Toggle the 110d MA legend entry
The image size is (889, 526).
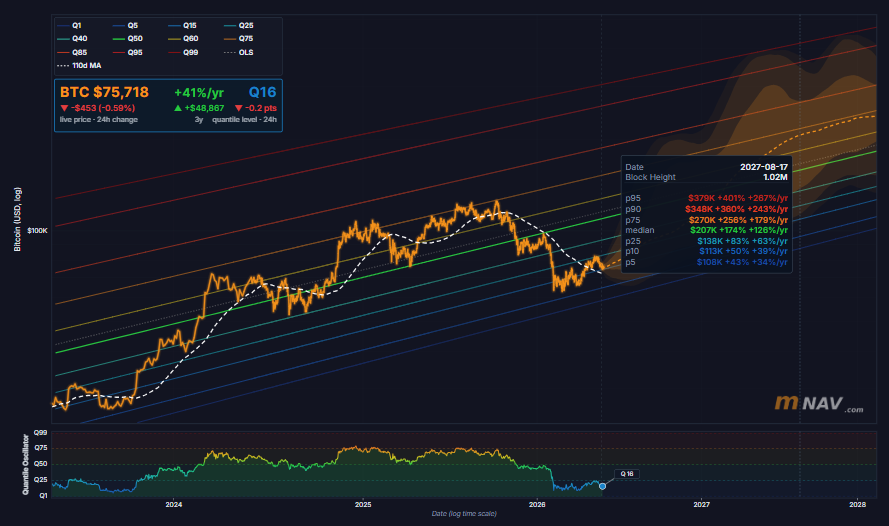79,65
